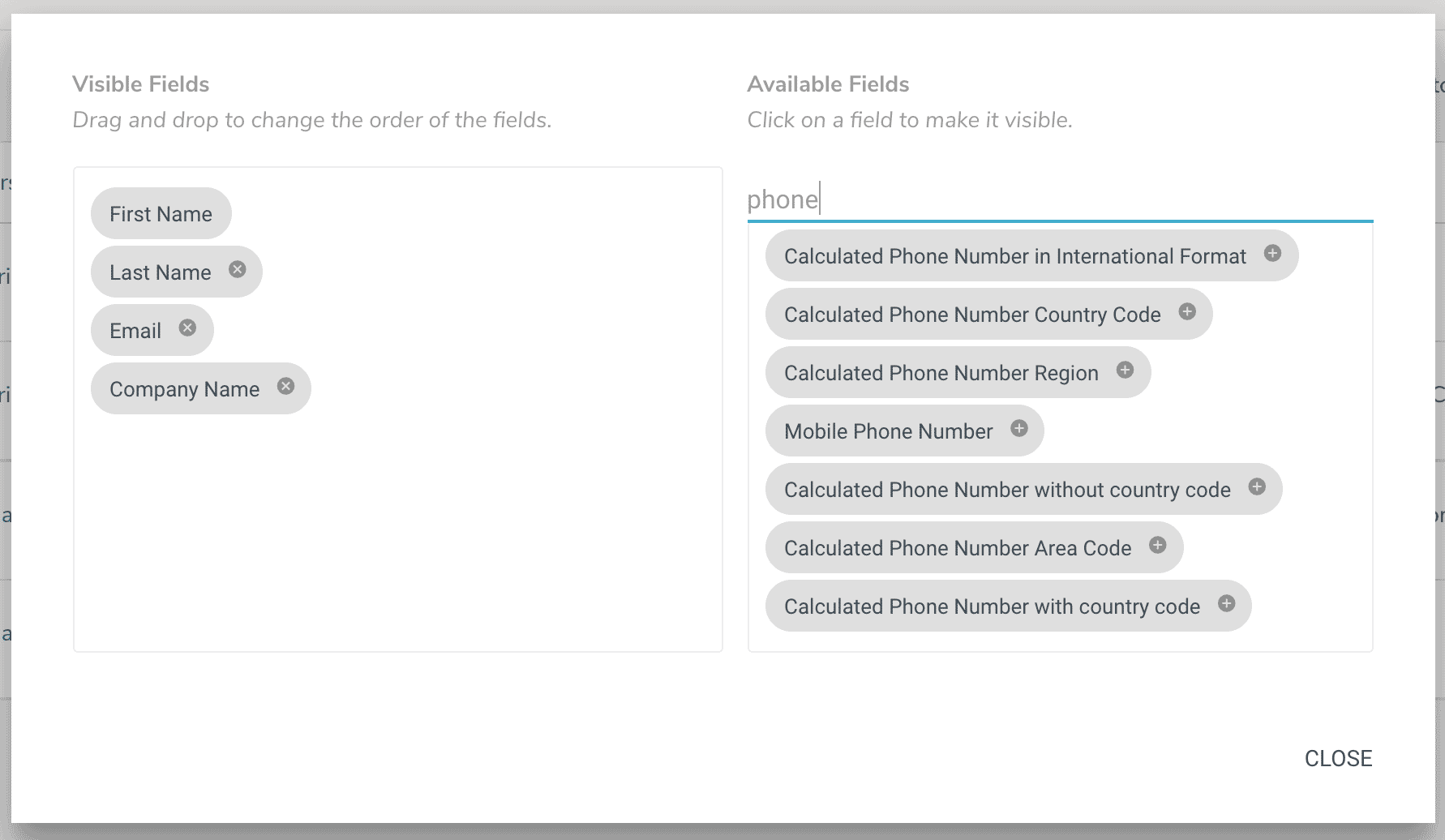
Task: Click the phone search input field
Action: [x=1060, y=199]
